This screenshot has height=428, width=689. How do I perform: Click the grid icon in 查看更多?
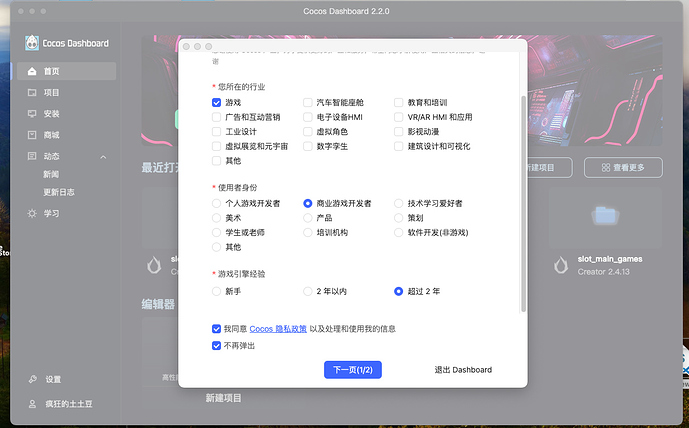pos(606,167)
